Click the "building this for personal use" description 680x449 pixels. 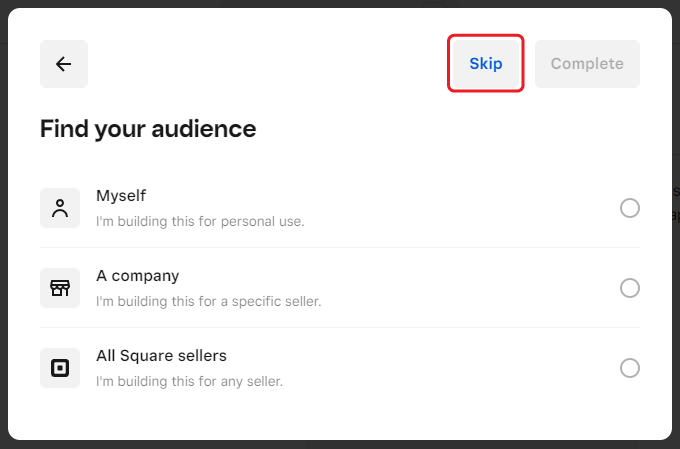200,221
